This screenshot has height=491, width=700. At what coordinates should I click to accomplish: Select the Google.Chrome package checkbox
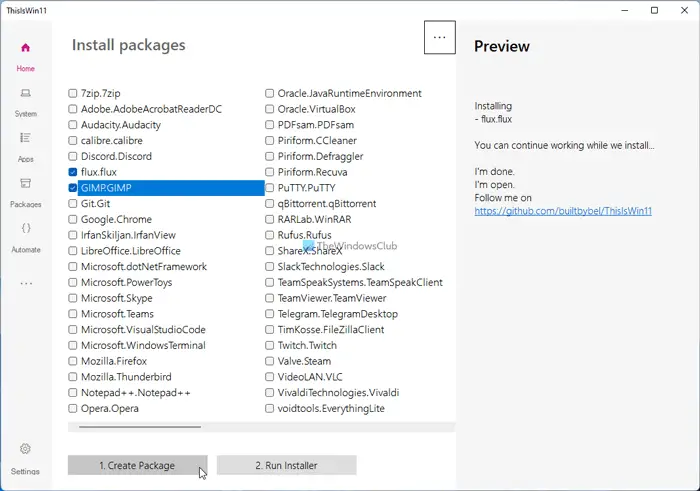coord(73,219)
